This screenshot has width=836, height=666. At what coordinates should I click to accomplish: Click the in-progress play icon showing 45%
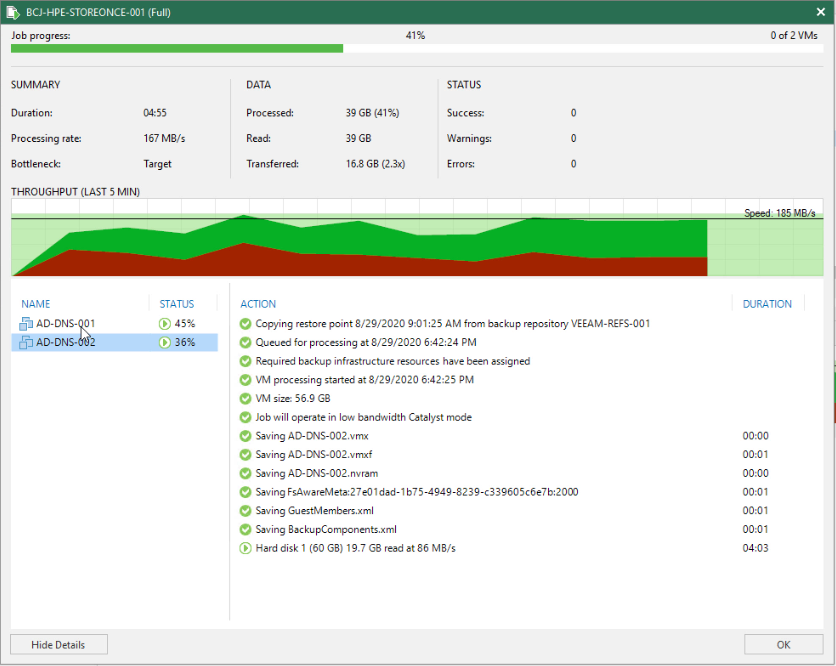(165, 324)
